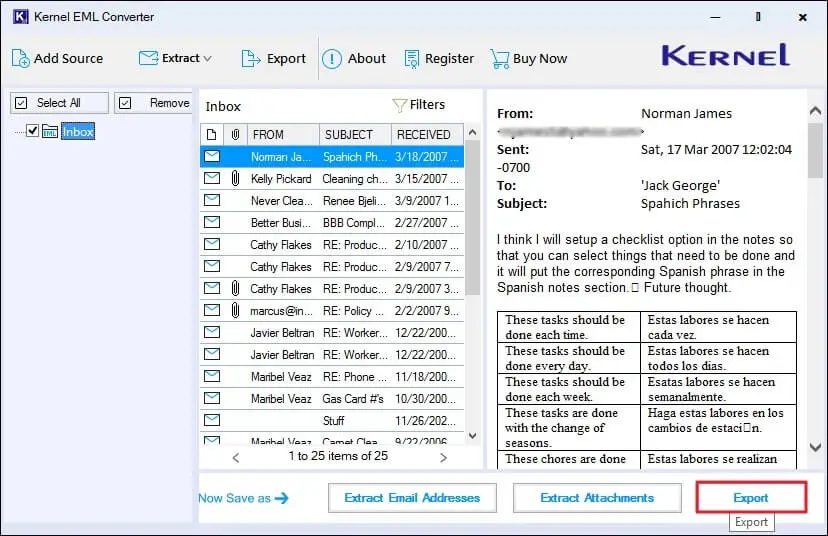The image size is (828, 536).
Task: Open the About info icon
Action: 332,59
